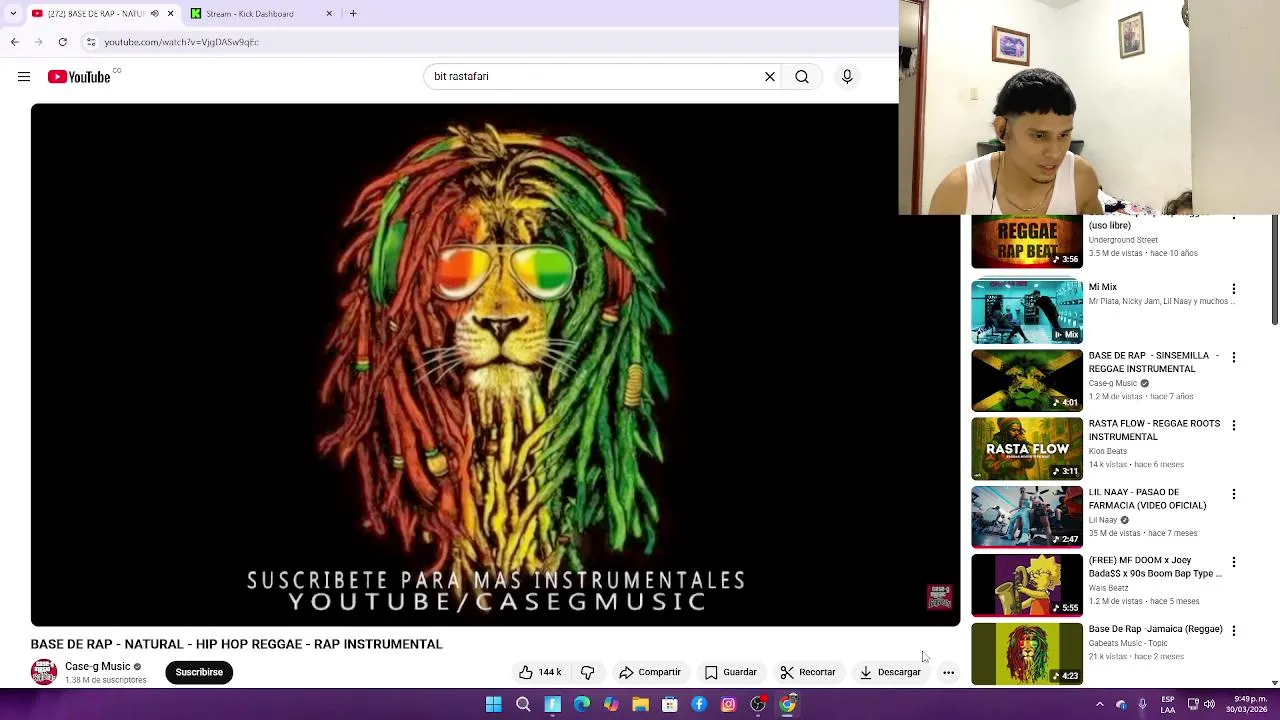Close the Kick Dashboard tab
Viewport: 1280px width, 720px height.
pyautogui.click(x=329, y=14)
